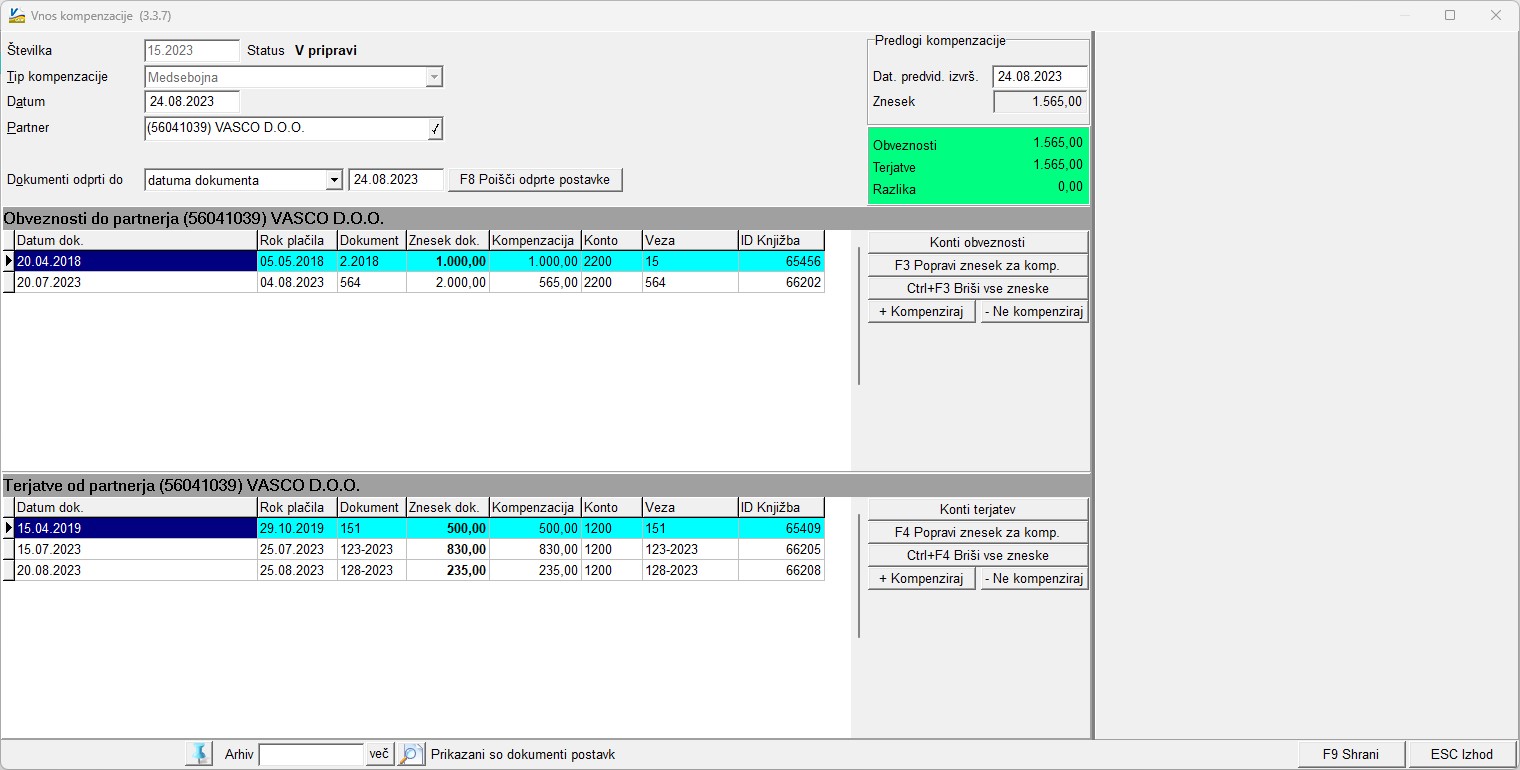Click Veza column header in terjatve table
The height and width of the screenshot is (770, 1520).
pos(690,507)
